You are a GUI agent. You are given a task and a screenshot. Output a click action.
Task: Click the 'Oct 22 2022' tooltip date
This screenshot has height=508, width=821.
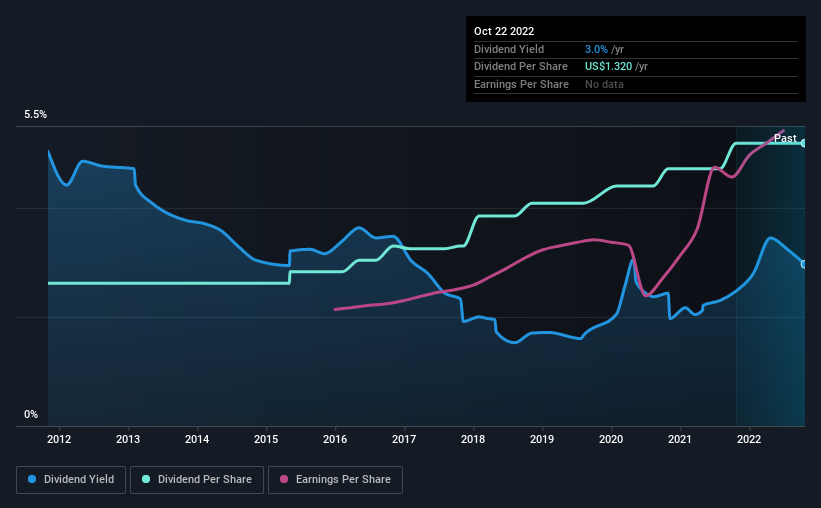504,31
